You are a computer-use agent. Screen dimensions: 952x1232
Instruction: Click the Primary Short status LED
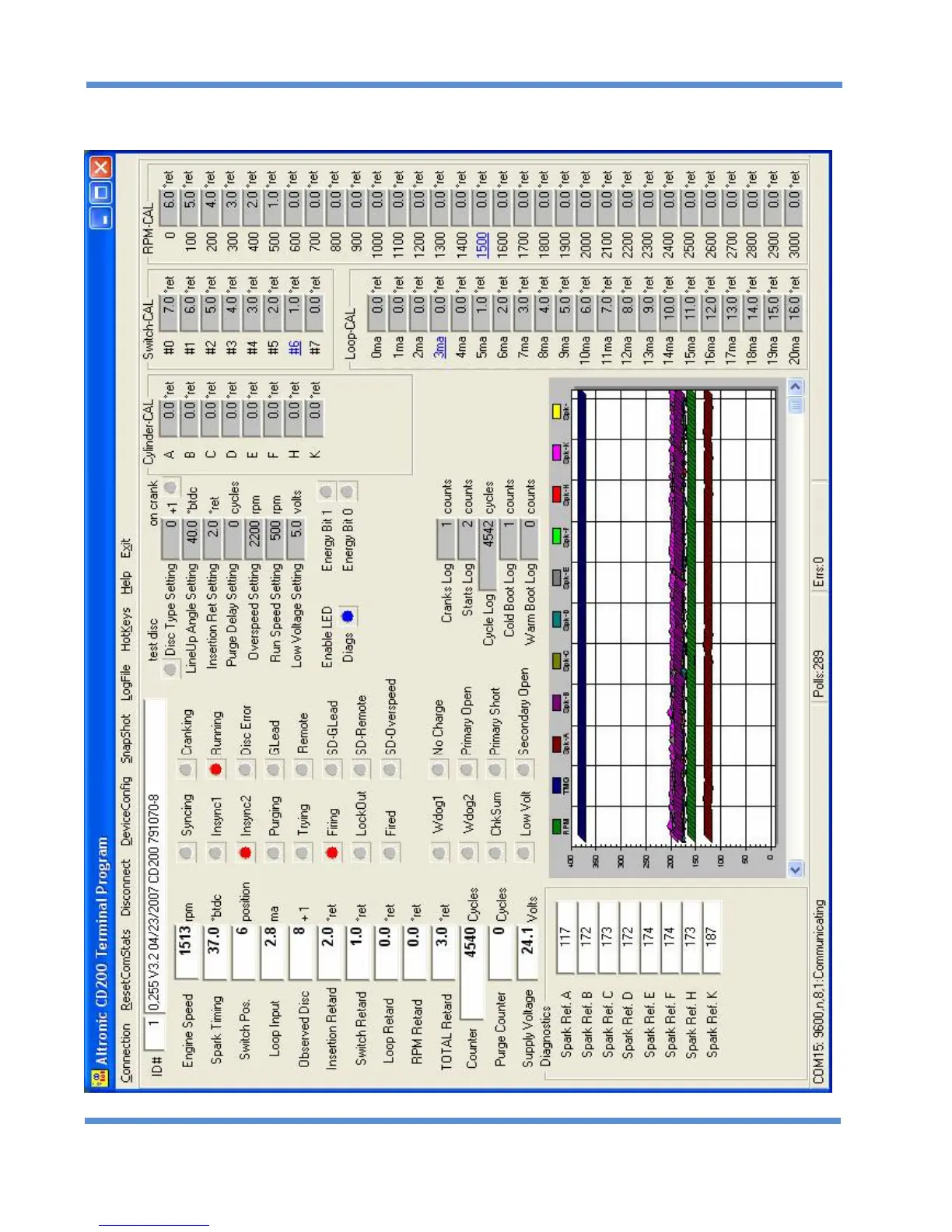coord(495,769)
